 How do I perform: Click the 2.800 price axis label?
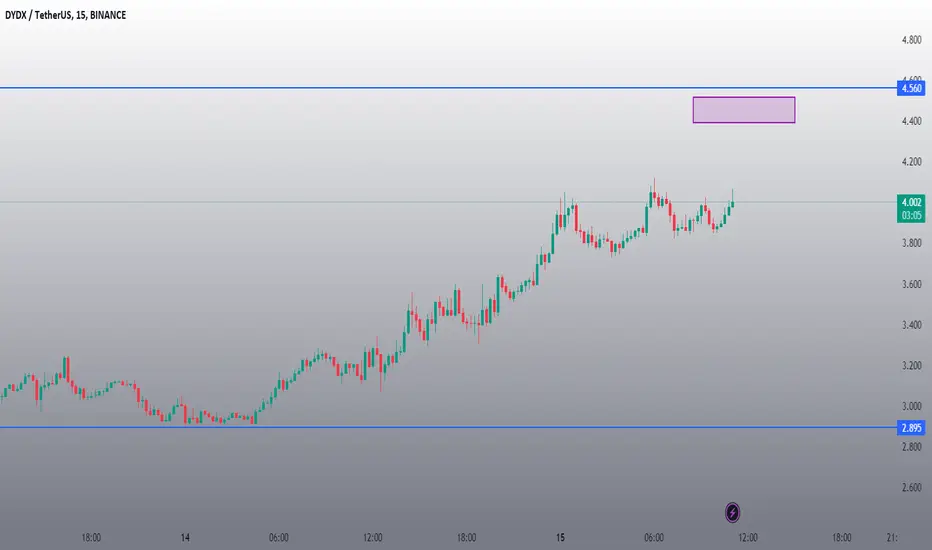coord(911,447)
